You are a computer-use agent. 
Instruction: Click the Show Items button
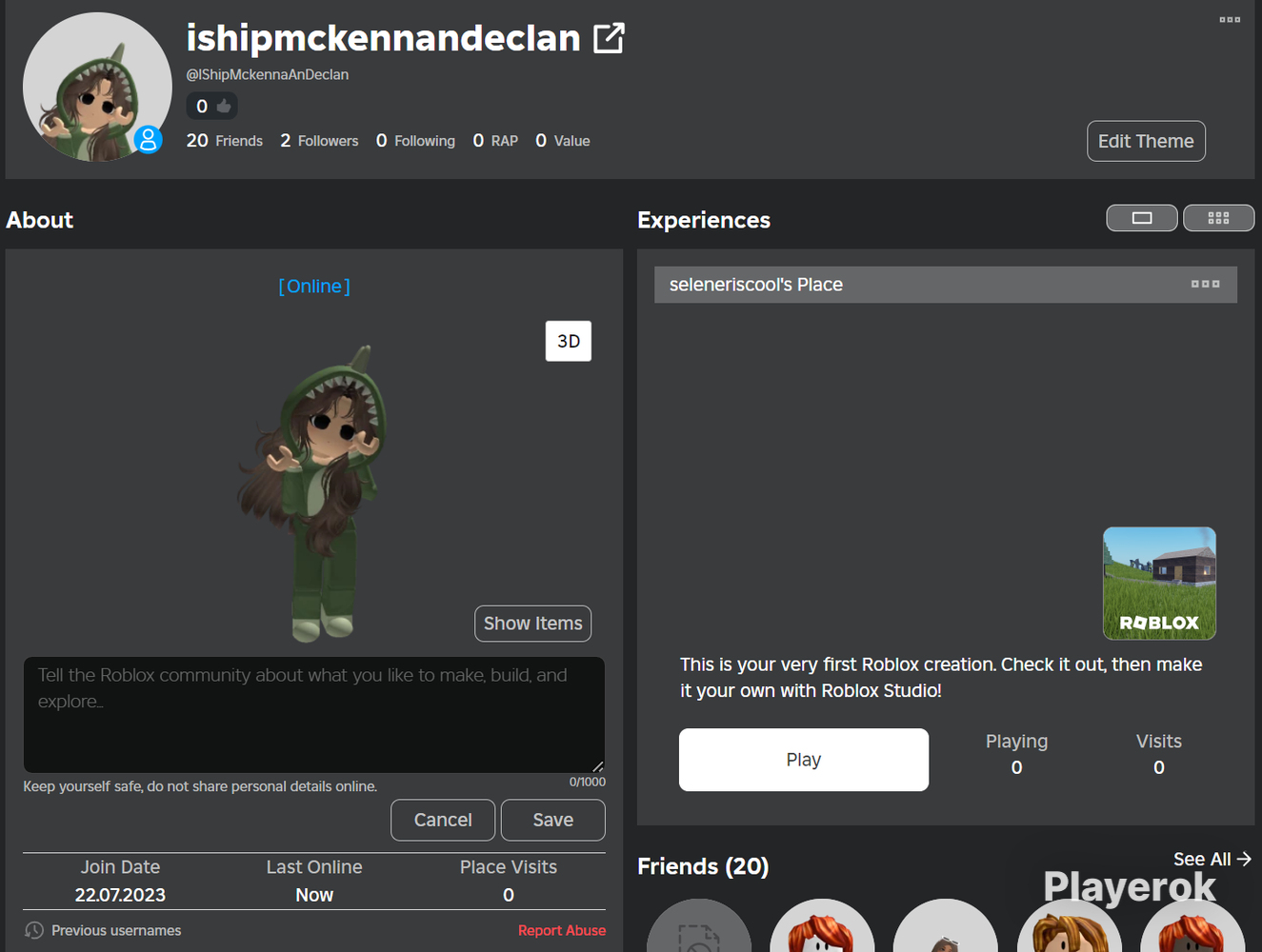coord(533,624)
